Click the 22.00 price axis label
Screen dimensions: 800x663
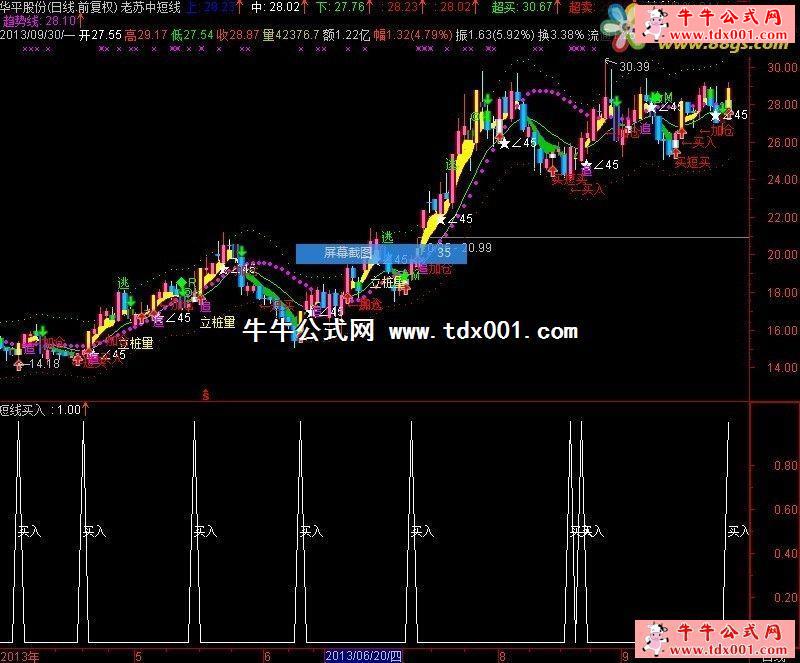click(782, 217)
